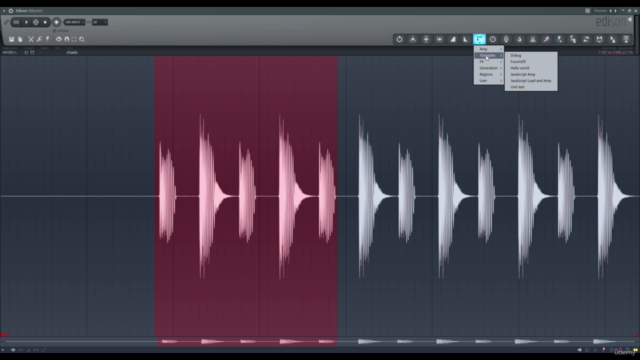Click the time stretch icon after droplet
The height and width of the screenshot is (360, 640).
pos(533,39)
